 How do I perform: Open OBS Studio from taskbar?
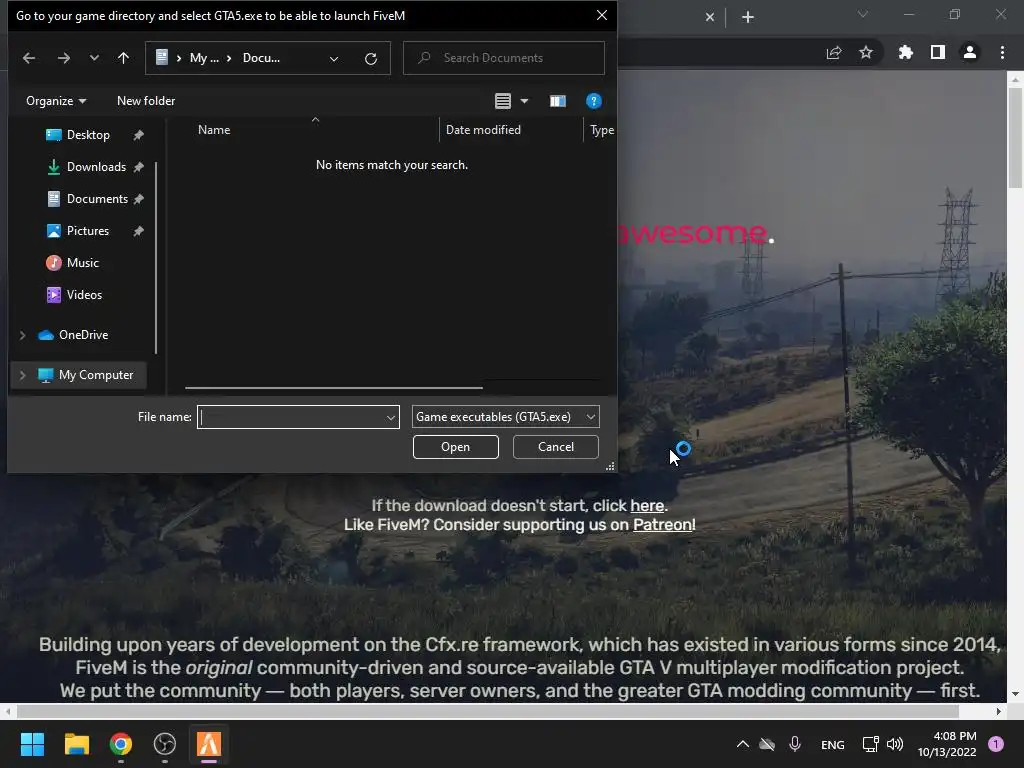(x=165, y=744)
